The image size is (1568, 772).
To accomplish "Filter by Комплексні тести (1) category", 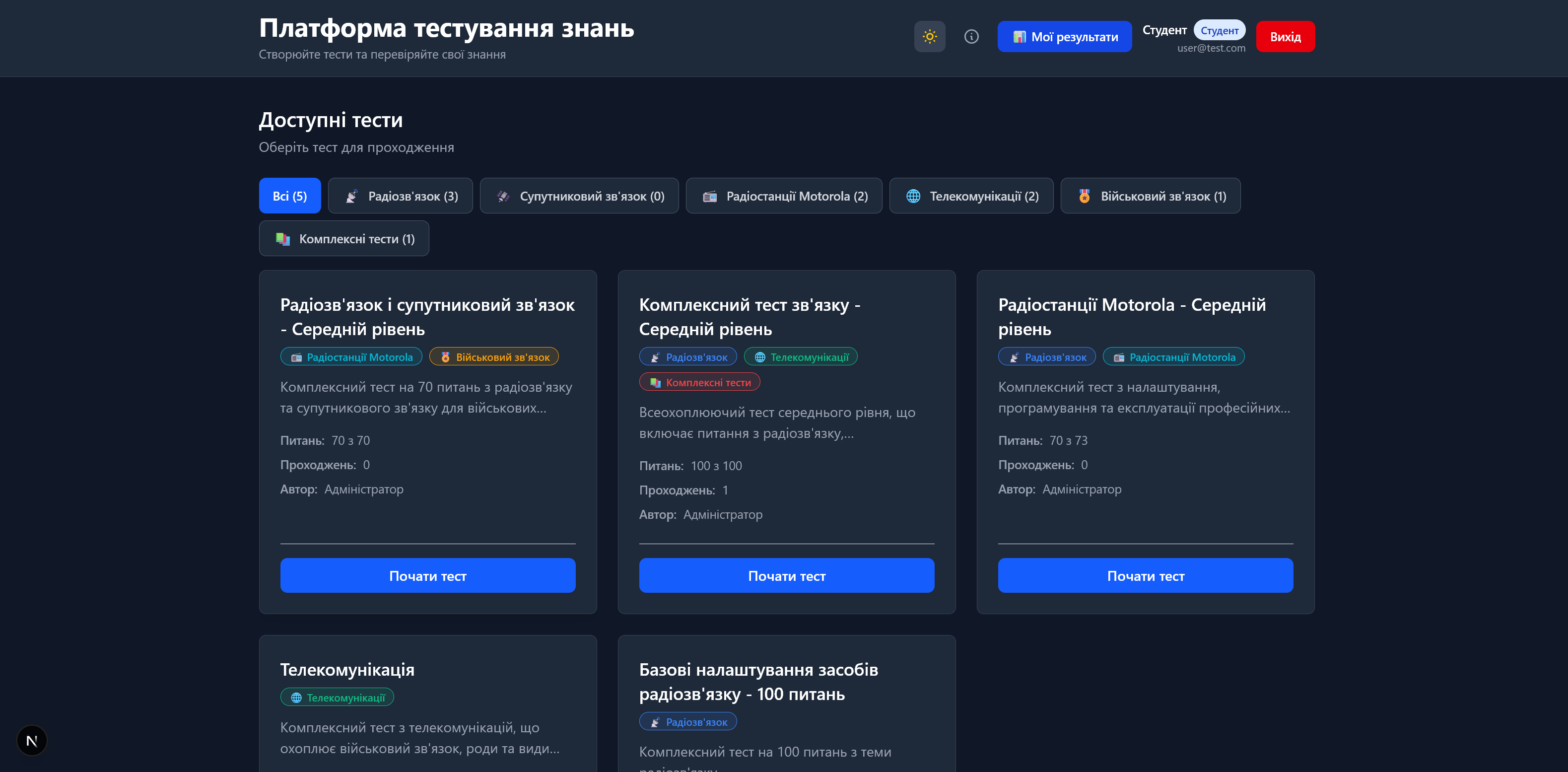I will coord(344,239).
